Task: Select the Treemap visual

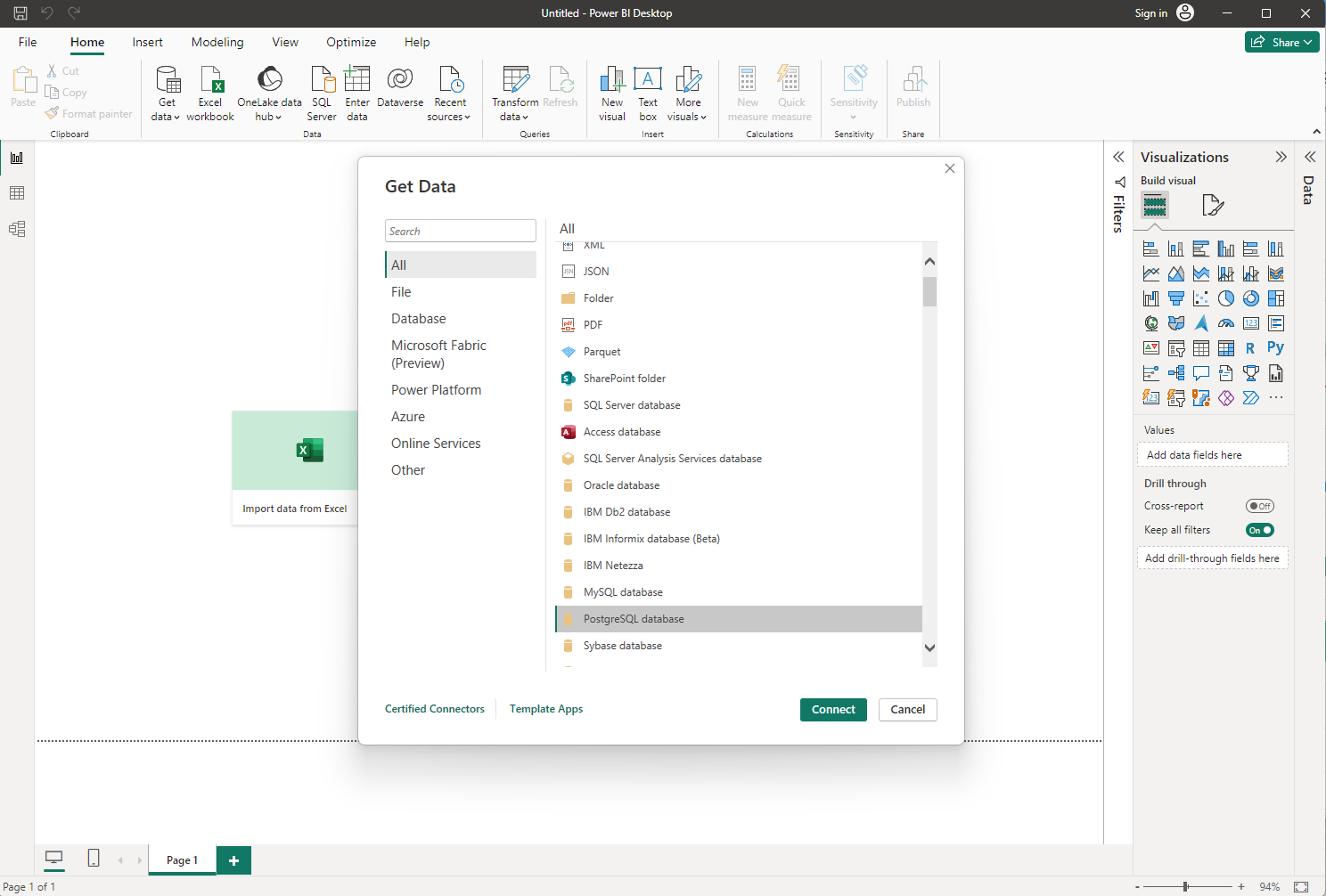Action: click(x=1276, y=298)
